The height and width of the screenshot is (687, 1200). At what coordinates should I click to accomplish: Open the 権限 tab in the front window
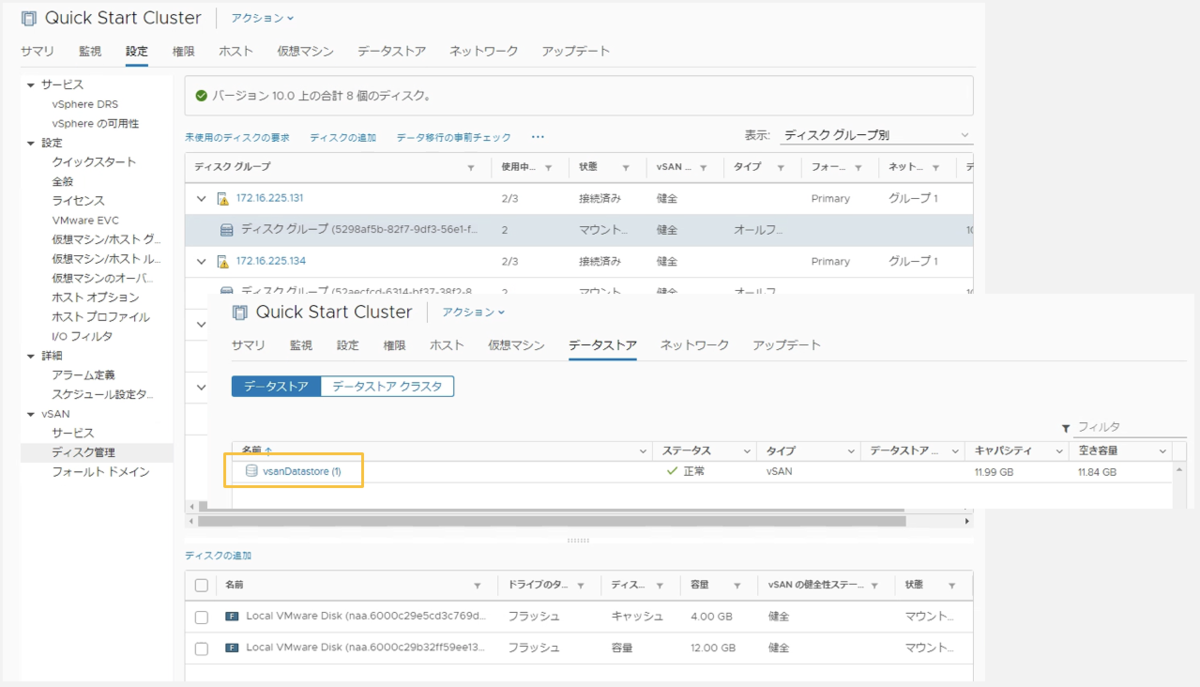[394, 345]
